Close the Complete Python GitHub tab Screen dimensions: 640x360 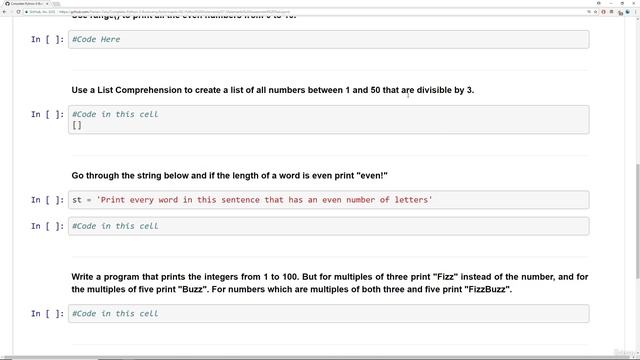click(x=47, y=4)
